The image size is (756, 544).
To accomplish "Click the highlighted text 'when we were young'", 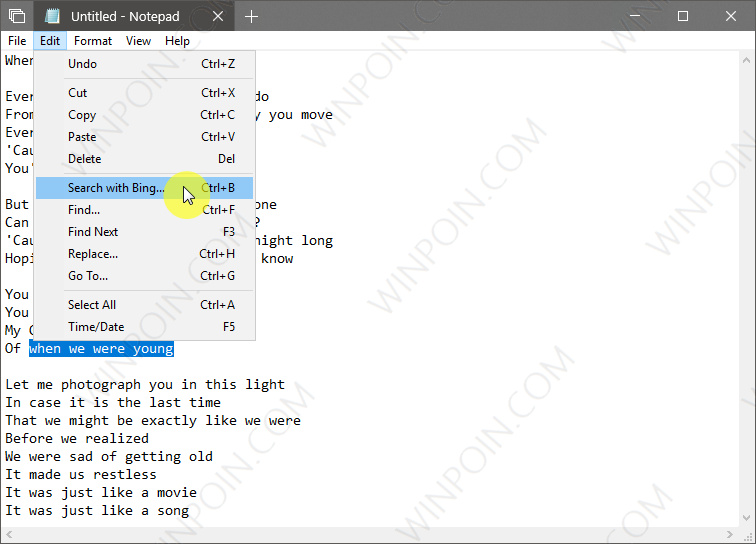I will (101, 349).
